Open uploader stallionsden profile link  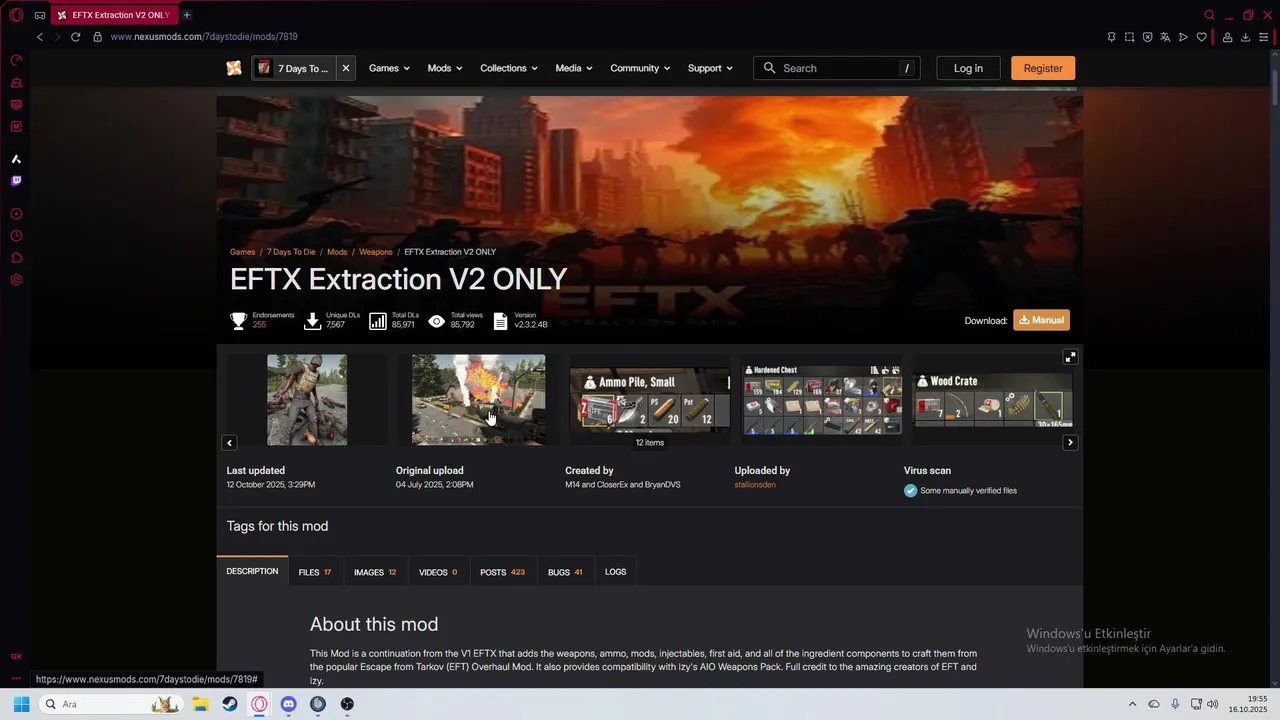pyautogui.click(x=755, y=485)
